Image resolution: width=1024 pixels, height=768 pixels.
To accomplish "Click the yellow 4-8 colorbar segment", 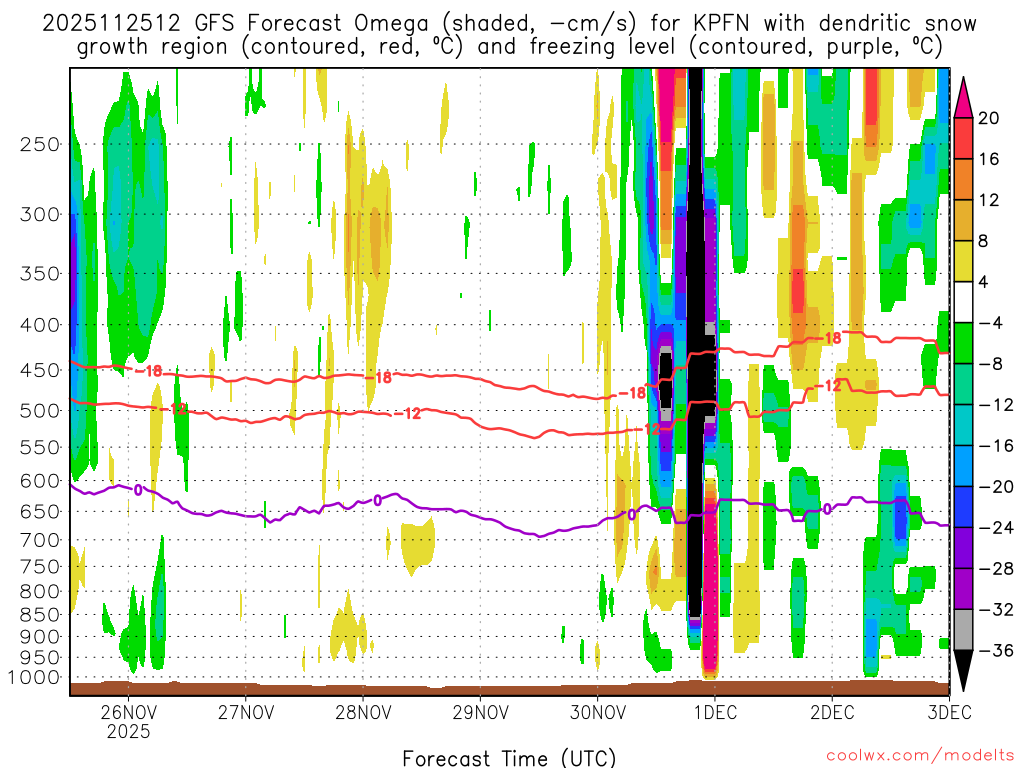I will tap(963, 261).
